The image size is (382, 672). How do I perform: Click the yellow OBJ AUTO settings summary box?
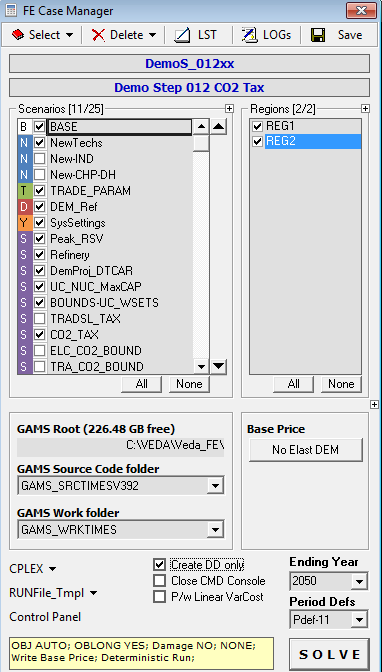(x=141, y=654)
